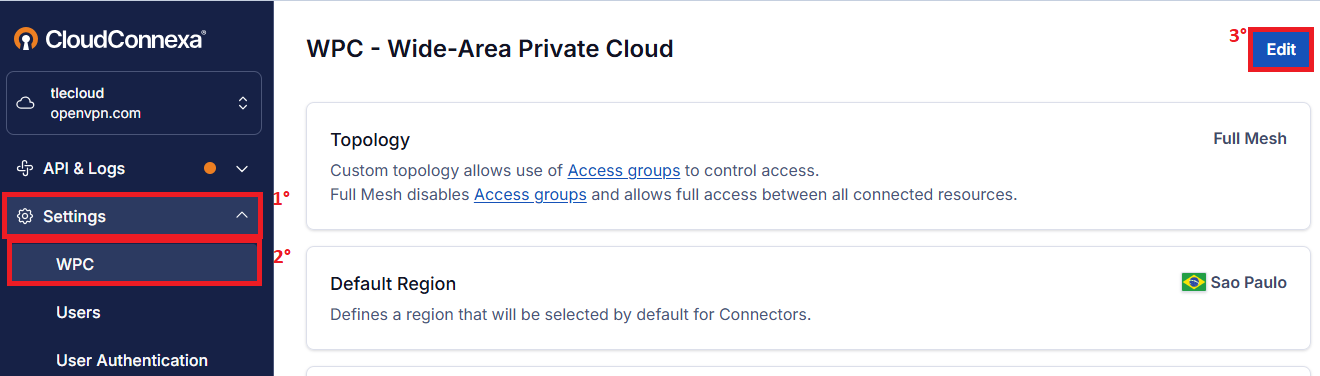The height and width of the screenshot is (376, 1320).
Task: Click the cloud icon beside tlecloud
Action: (x=27, y=103)
